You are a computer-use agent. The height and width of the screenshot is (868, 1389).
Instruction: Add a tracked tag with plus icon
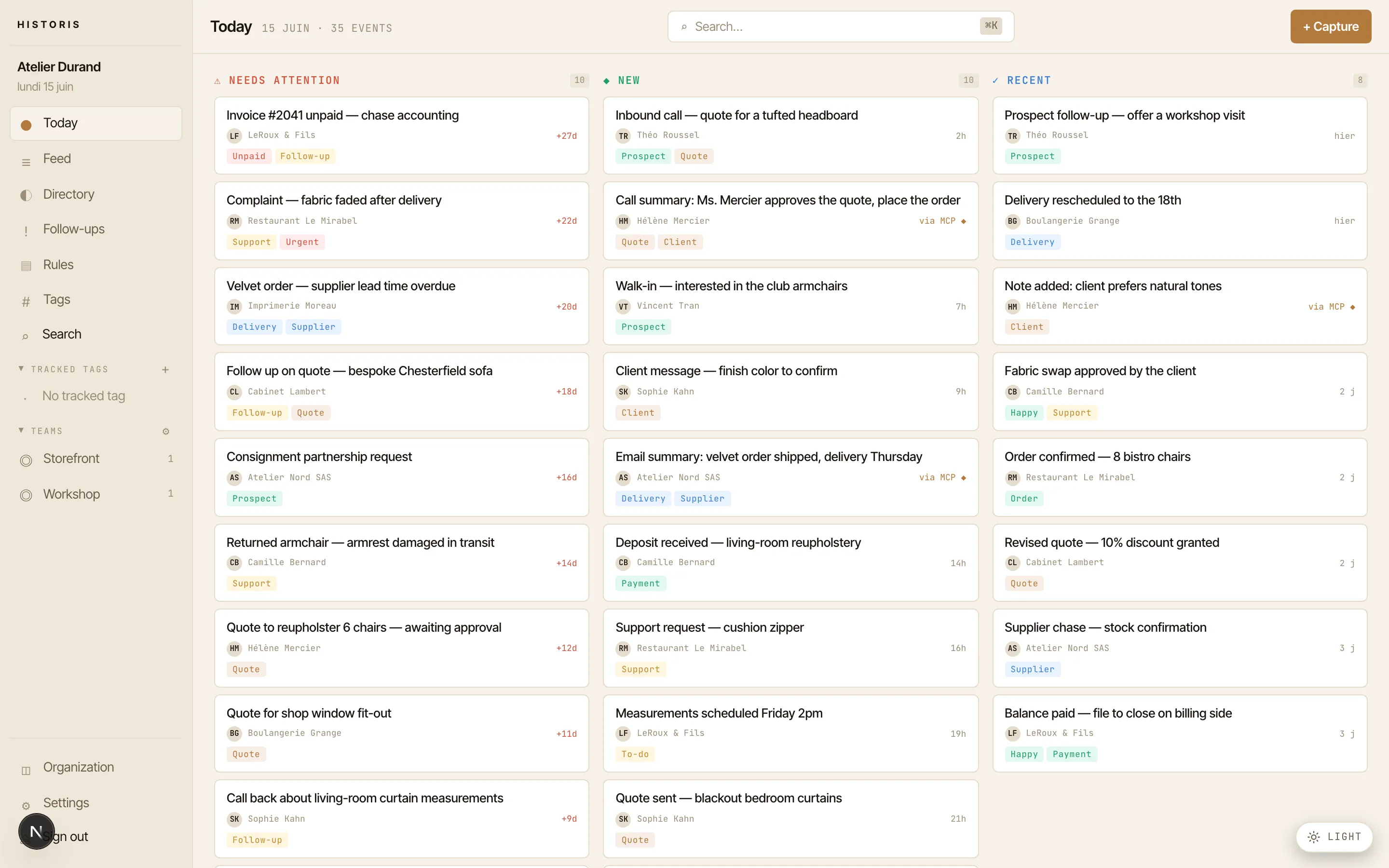[165, 370]
